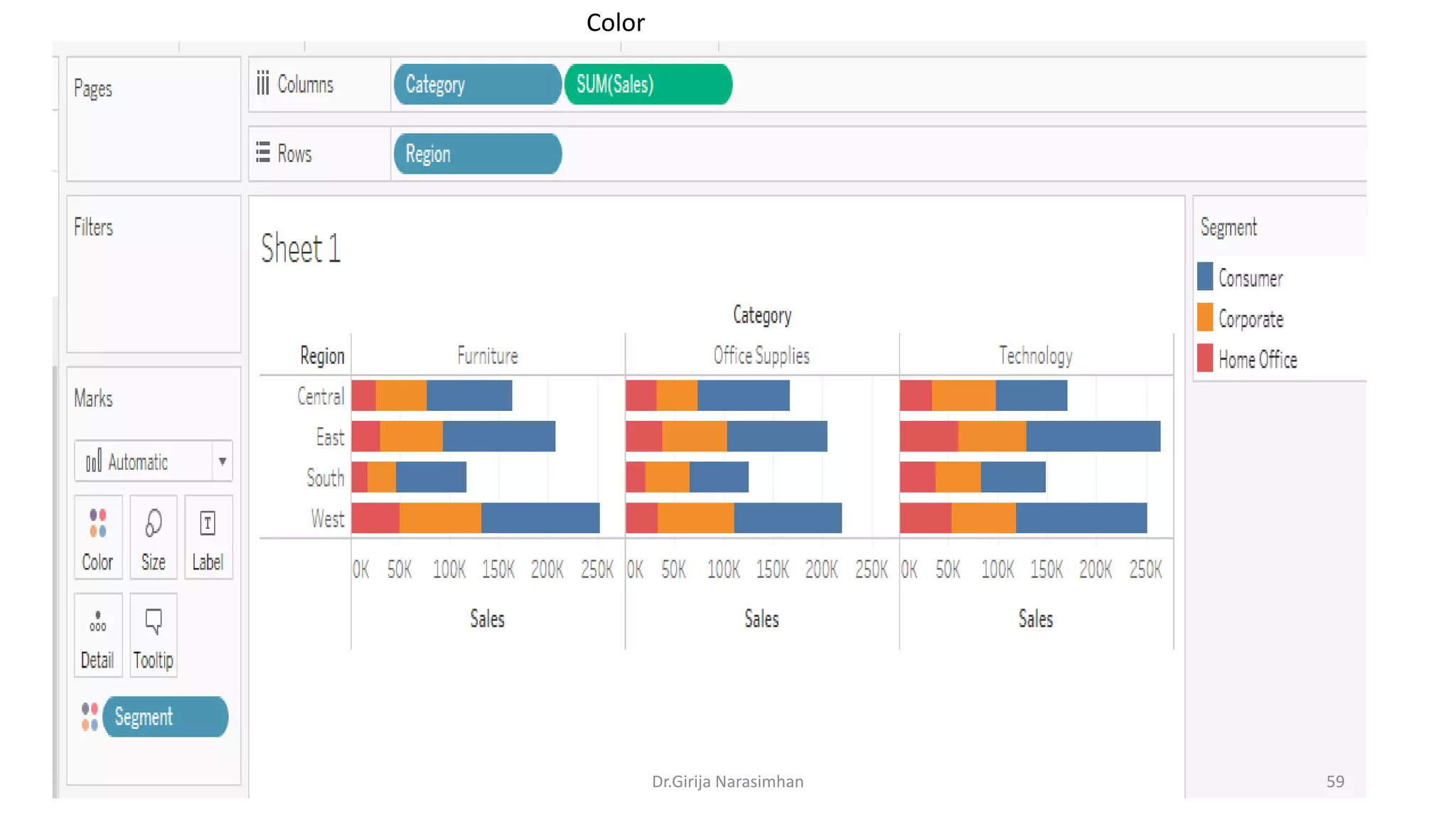The height and width of the screenshot is (819, 1456).
Task: Open the Color marks card
Action: (98, 537)
